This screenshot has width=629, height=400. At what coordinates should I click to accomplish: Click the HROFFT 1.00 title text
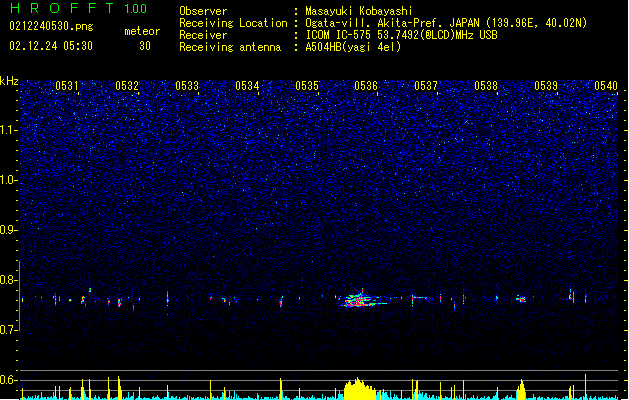click(x=78, y=8)
